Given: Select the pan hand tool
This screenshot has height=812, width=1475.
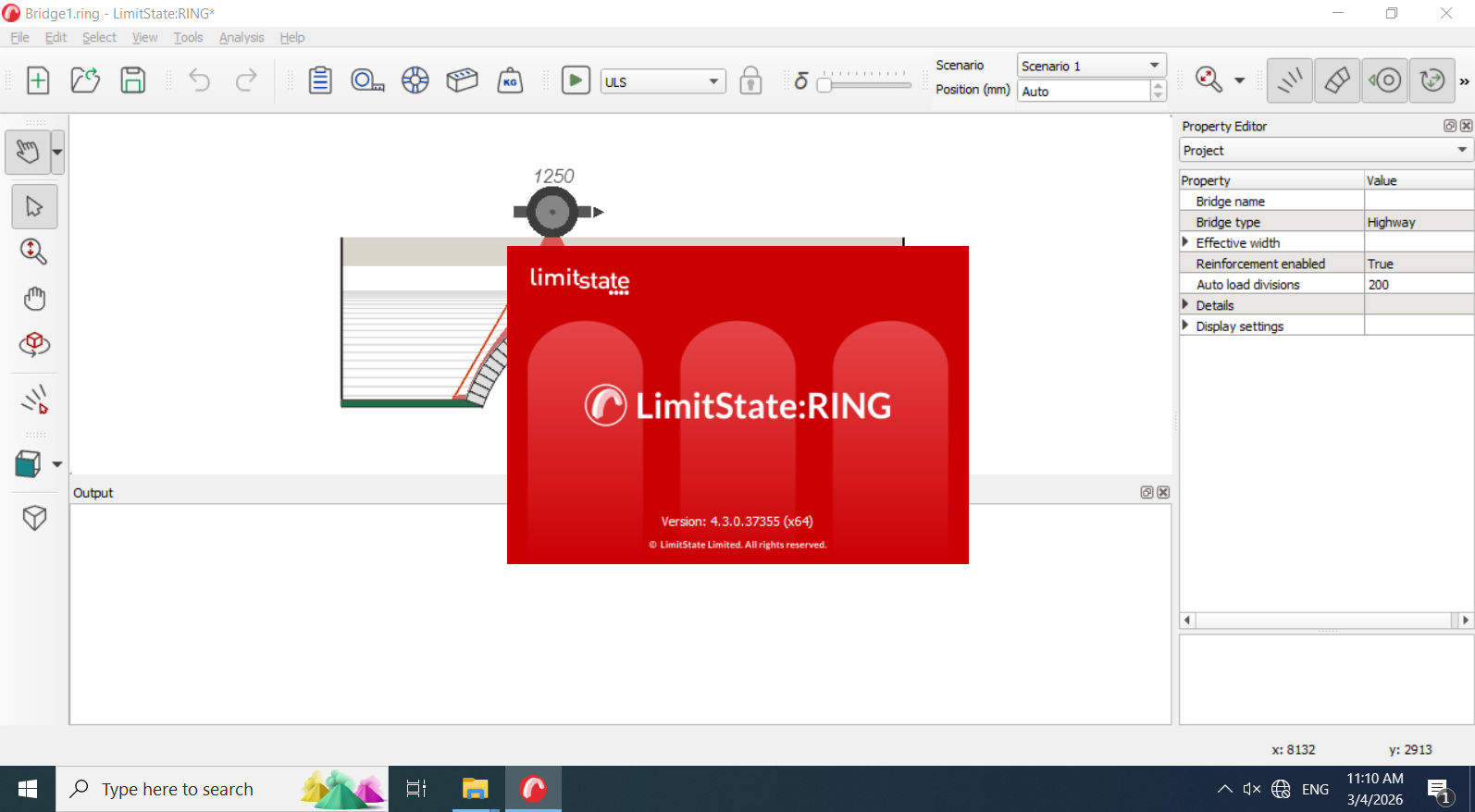Looking at the screenshot, I should [x=34, y=299].
